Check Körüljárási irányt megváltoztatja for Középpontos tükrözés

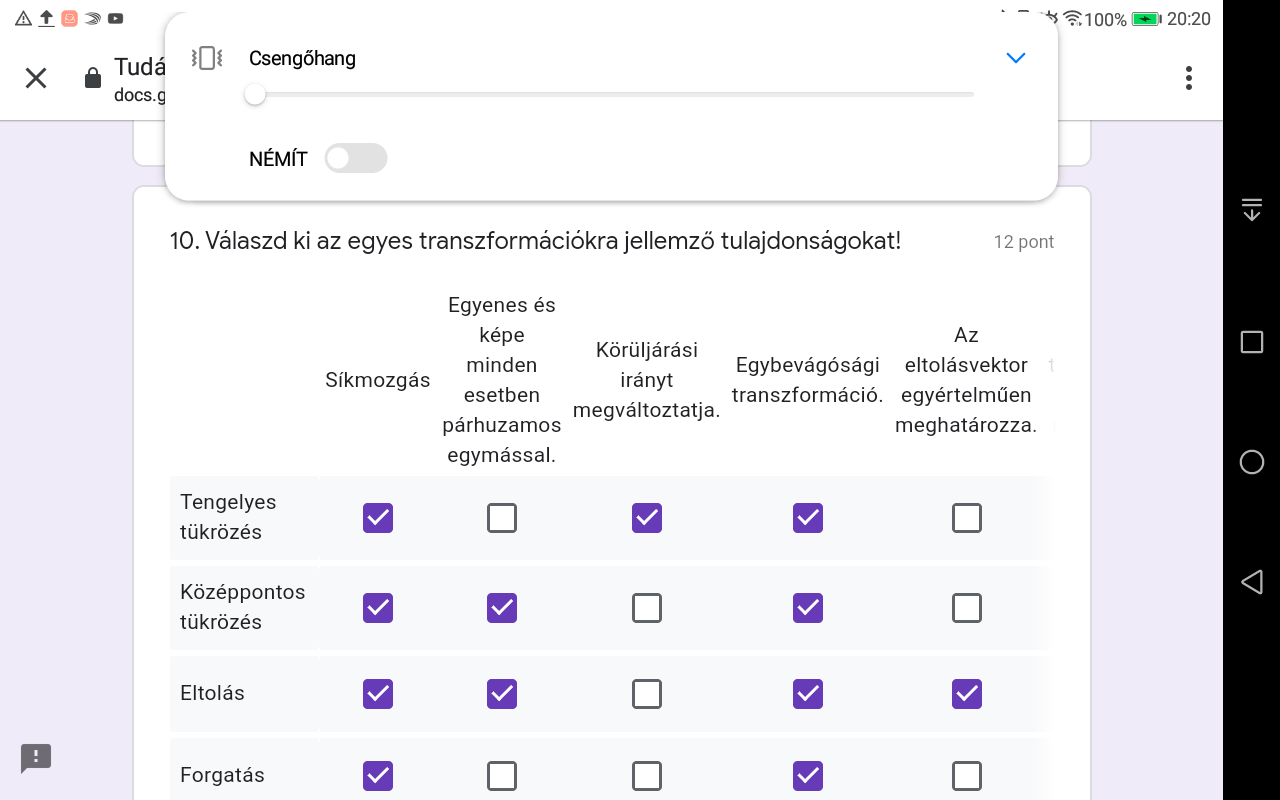[647, 608]
